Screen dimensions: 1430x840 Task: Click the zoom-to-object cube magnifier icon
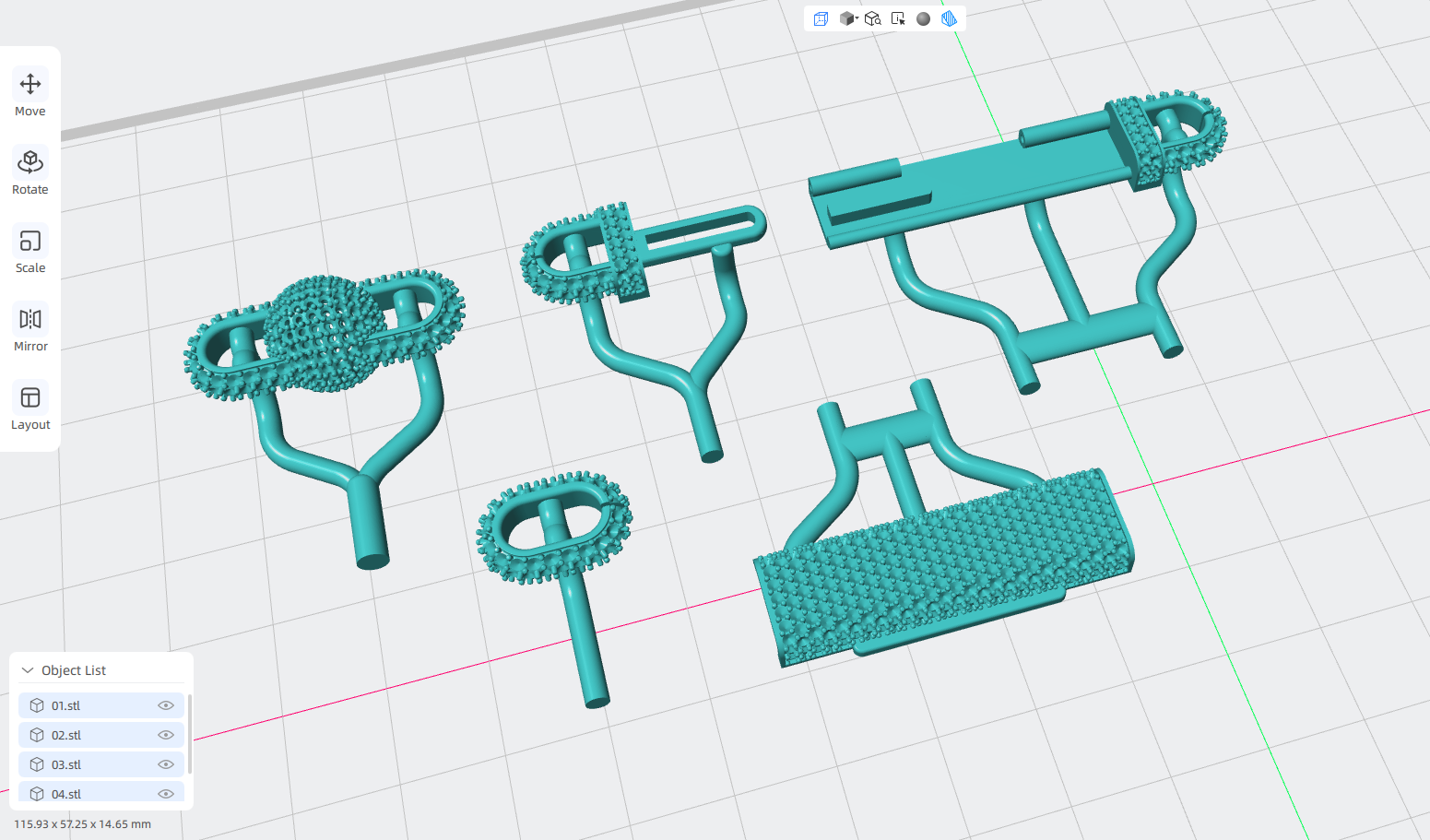click(x=872, y=18)
